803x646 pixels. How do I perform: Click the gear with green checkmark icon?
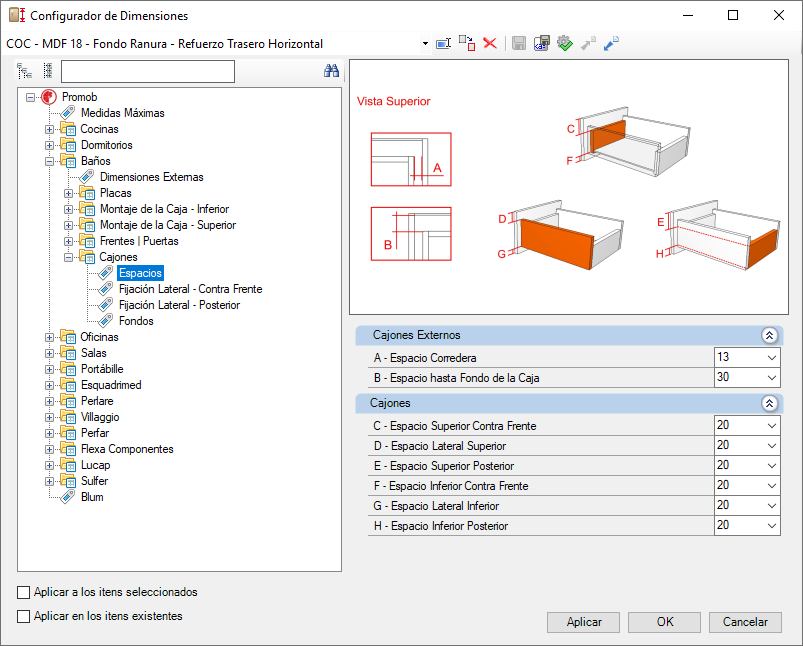coord(565,44)
